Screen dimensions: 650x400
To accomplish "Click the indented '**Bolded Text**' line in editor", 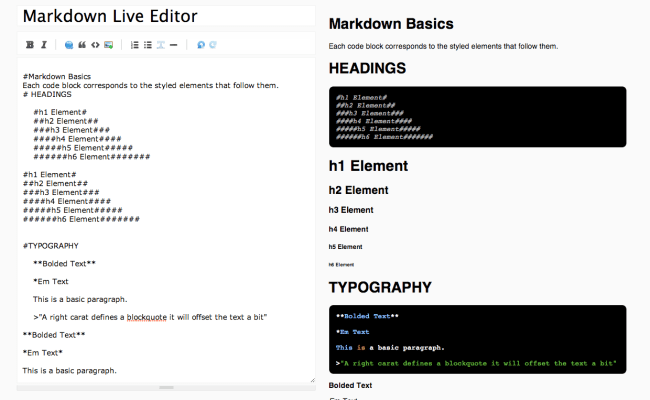I will pos(64,264).
